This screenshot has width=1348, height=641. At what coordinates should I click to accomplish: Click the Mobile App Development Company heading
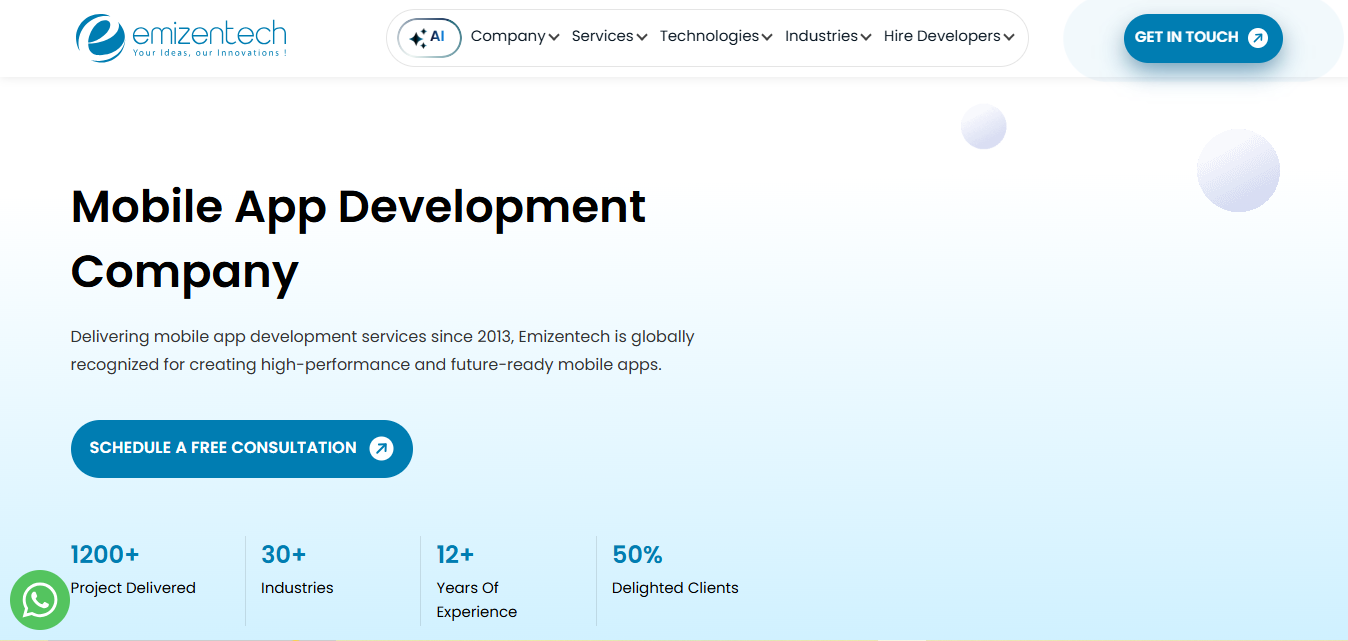(359, 238)
